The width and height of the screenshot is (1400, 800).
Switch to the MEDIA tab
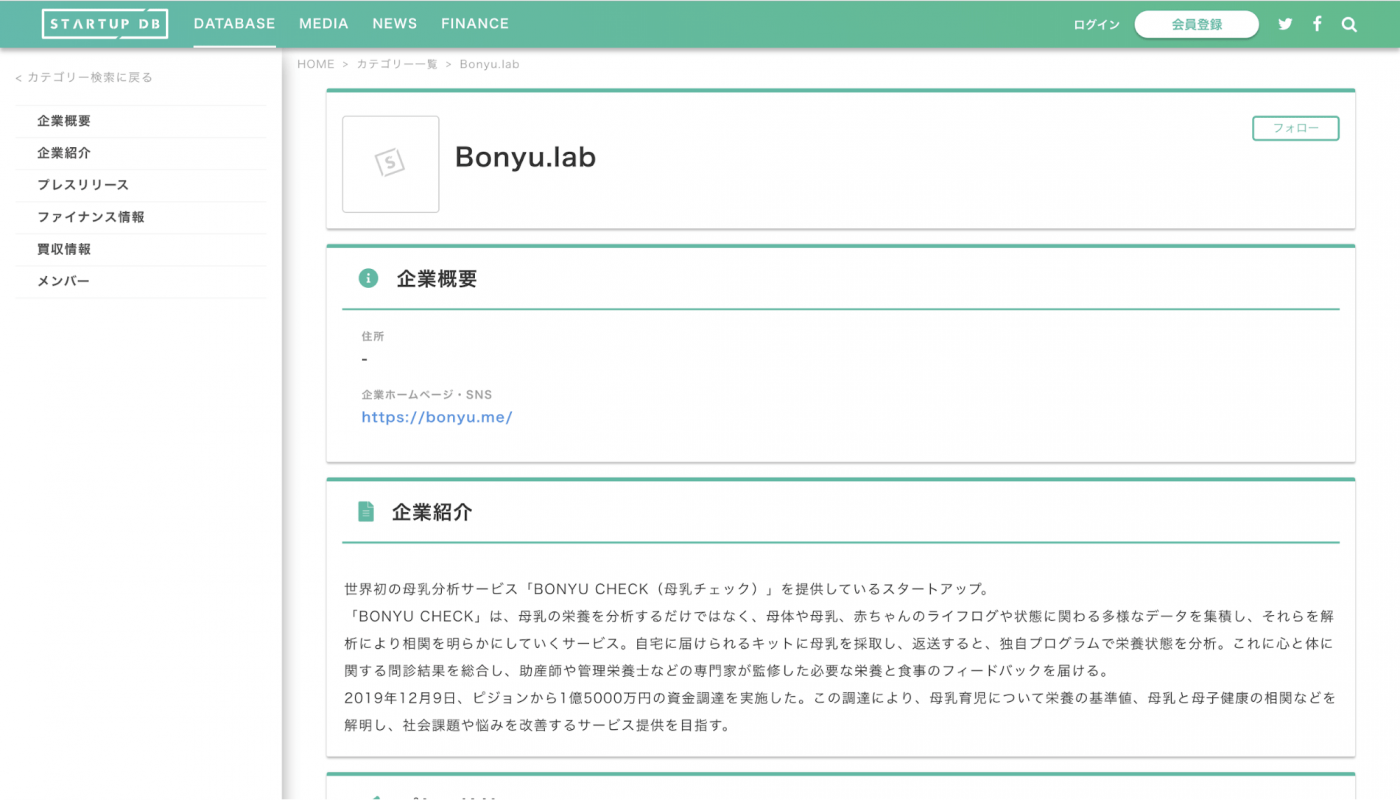point(323,23)
